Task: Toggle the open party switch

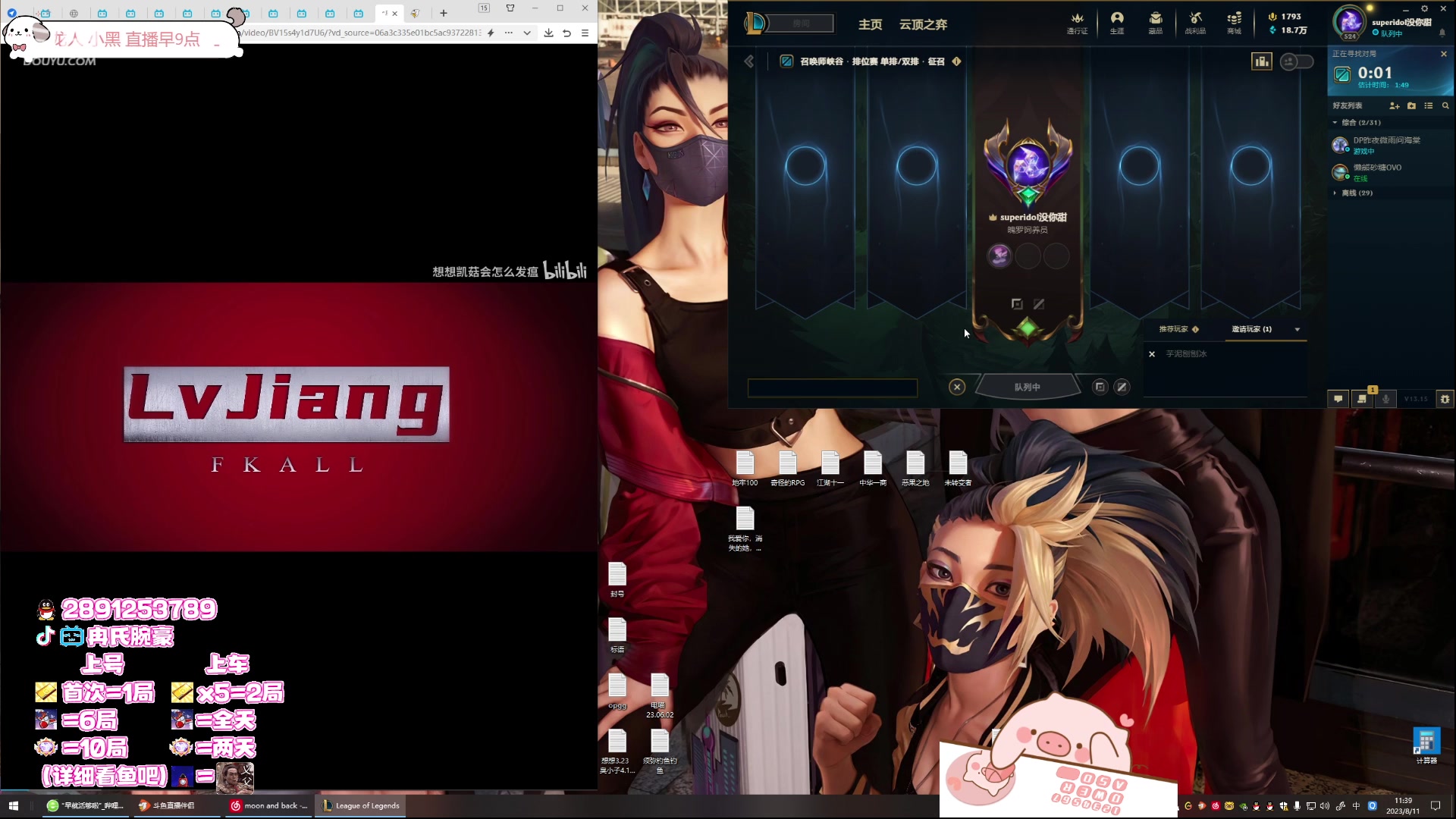Action: pos(1296,61)
